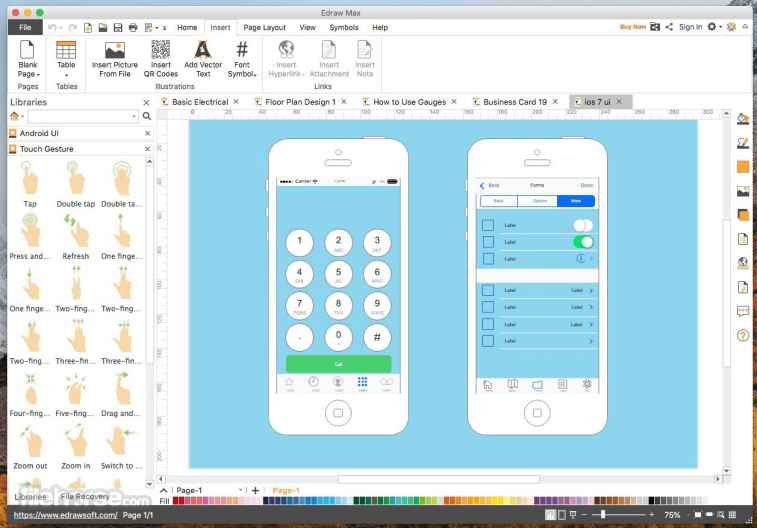The image size is (757, 528).
Task: Click the Buy Now link
Action: pyautogui.click(x=632, y=27)
